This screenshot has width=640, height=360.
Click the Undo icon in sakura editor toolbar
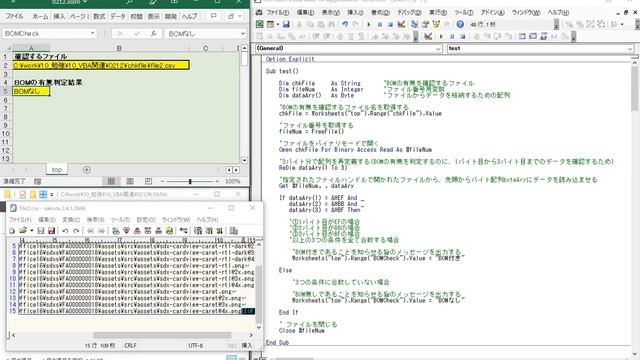[x=65, y=231]
